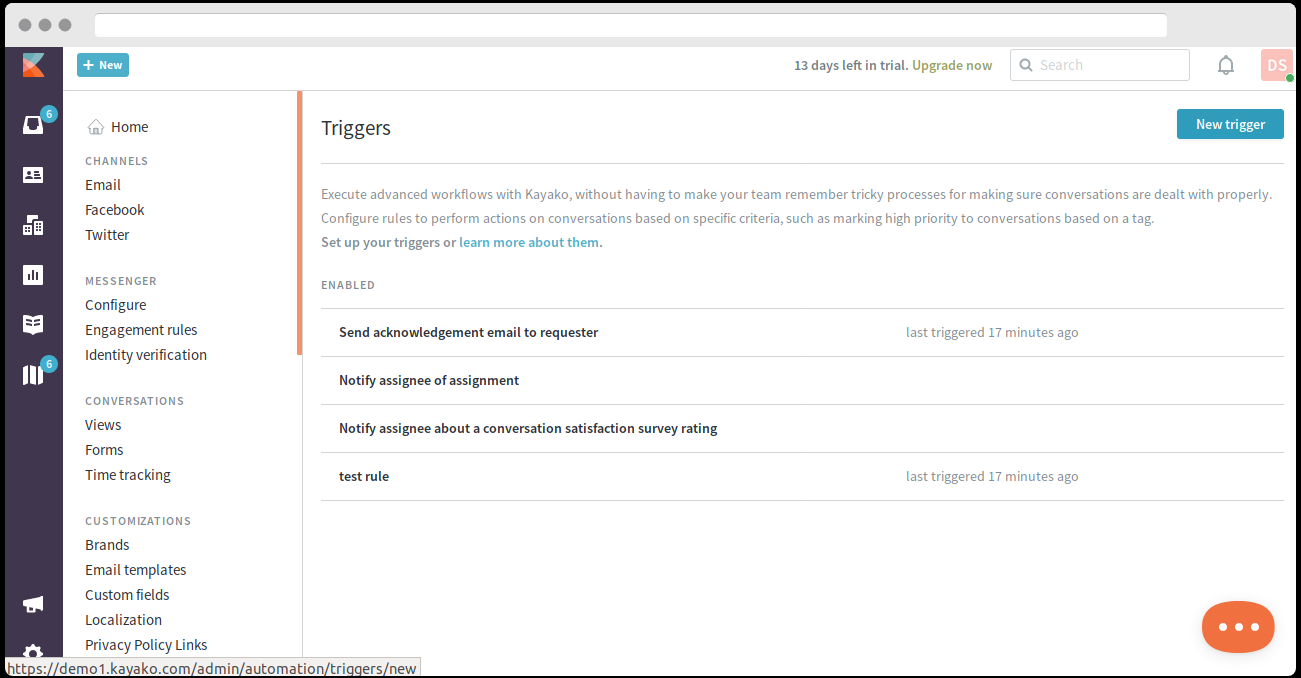Open Custom fields page
Screen dimensions: 1301x678
click(127, 595)
